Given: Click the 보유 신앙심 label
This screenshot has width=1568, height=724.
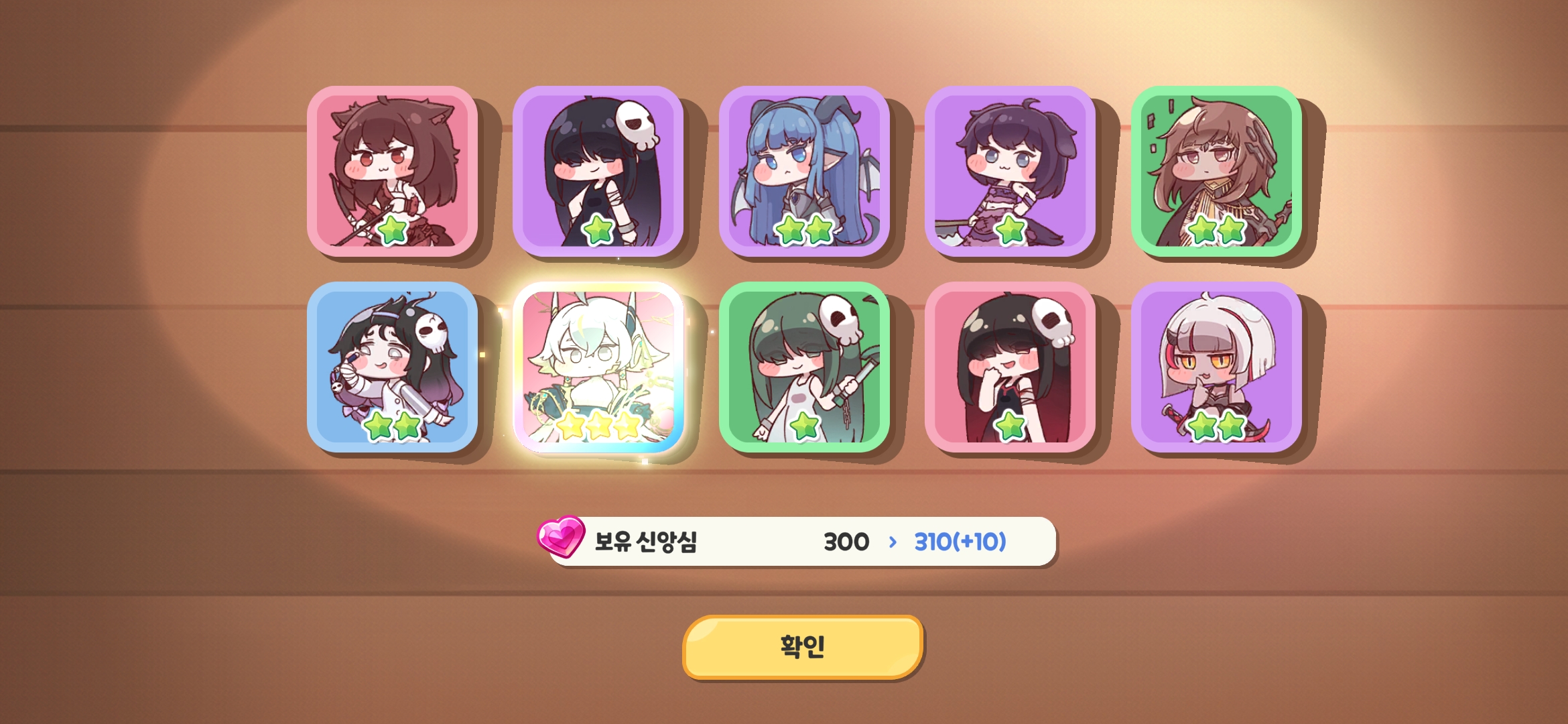Looking at the screenshot, I should (645, 541).
